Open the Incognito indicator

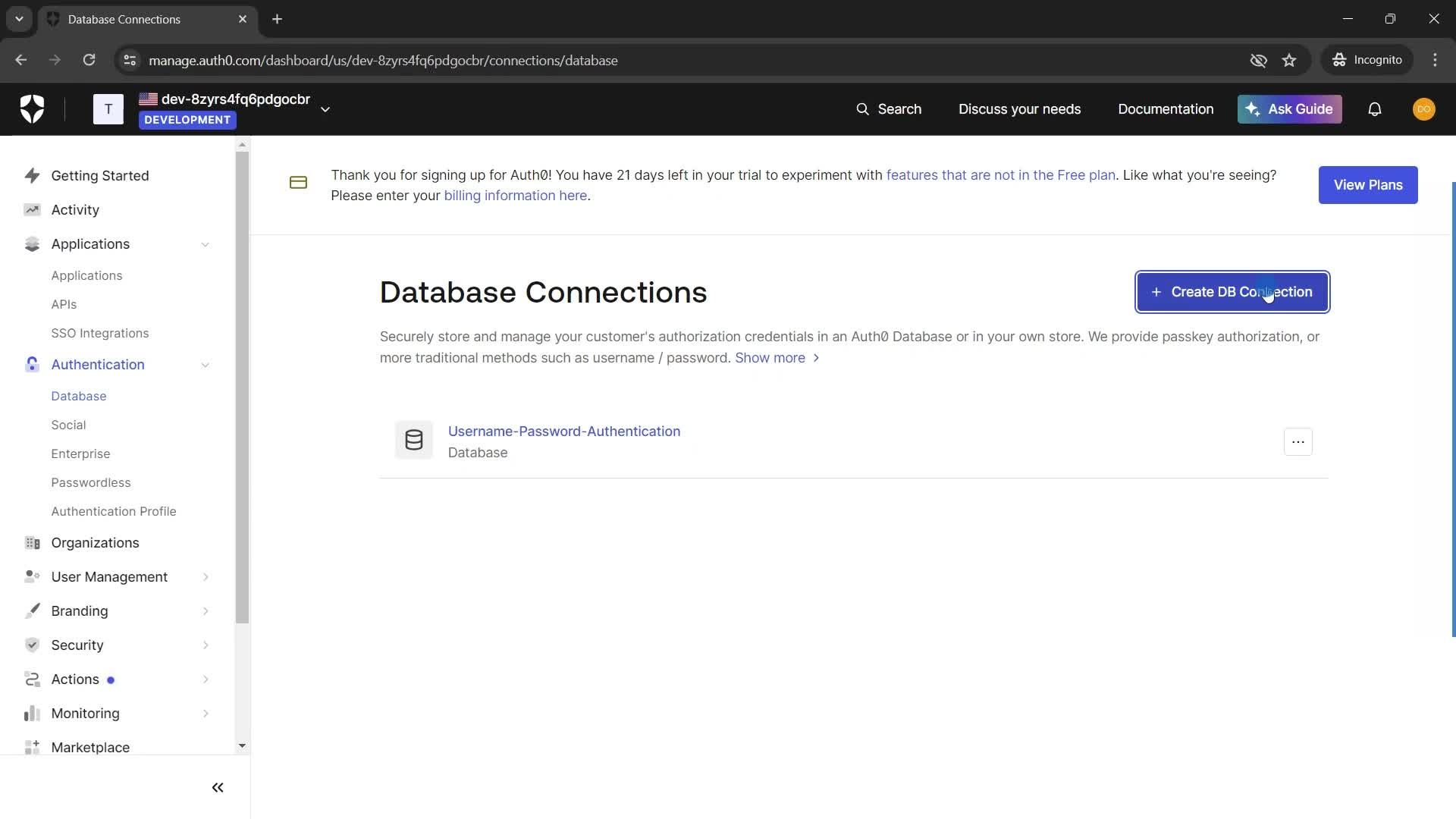click(x=1367, y=60)
